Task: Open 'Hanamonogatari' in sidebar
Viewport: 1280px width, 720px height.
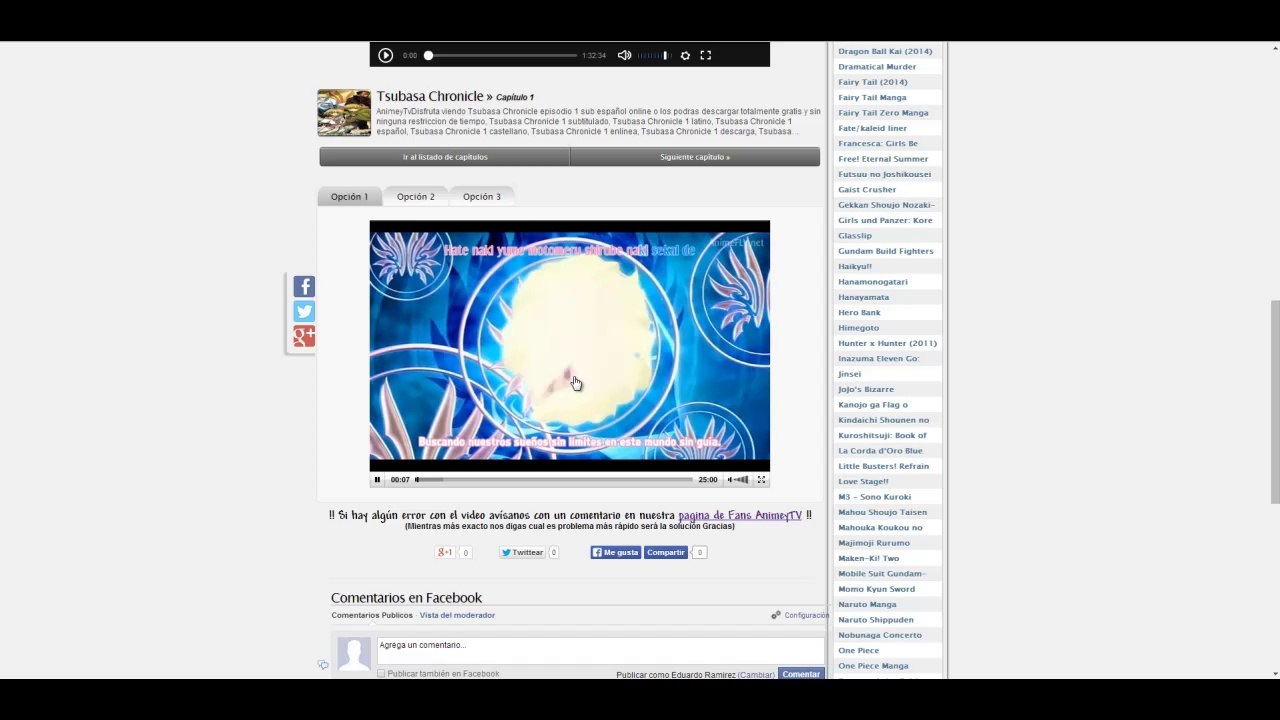Action: tap(873, 282)
